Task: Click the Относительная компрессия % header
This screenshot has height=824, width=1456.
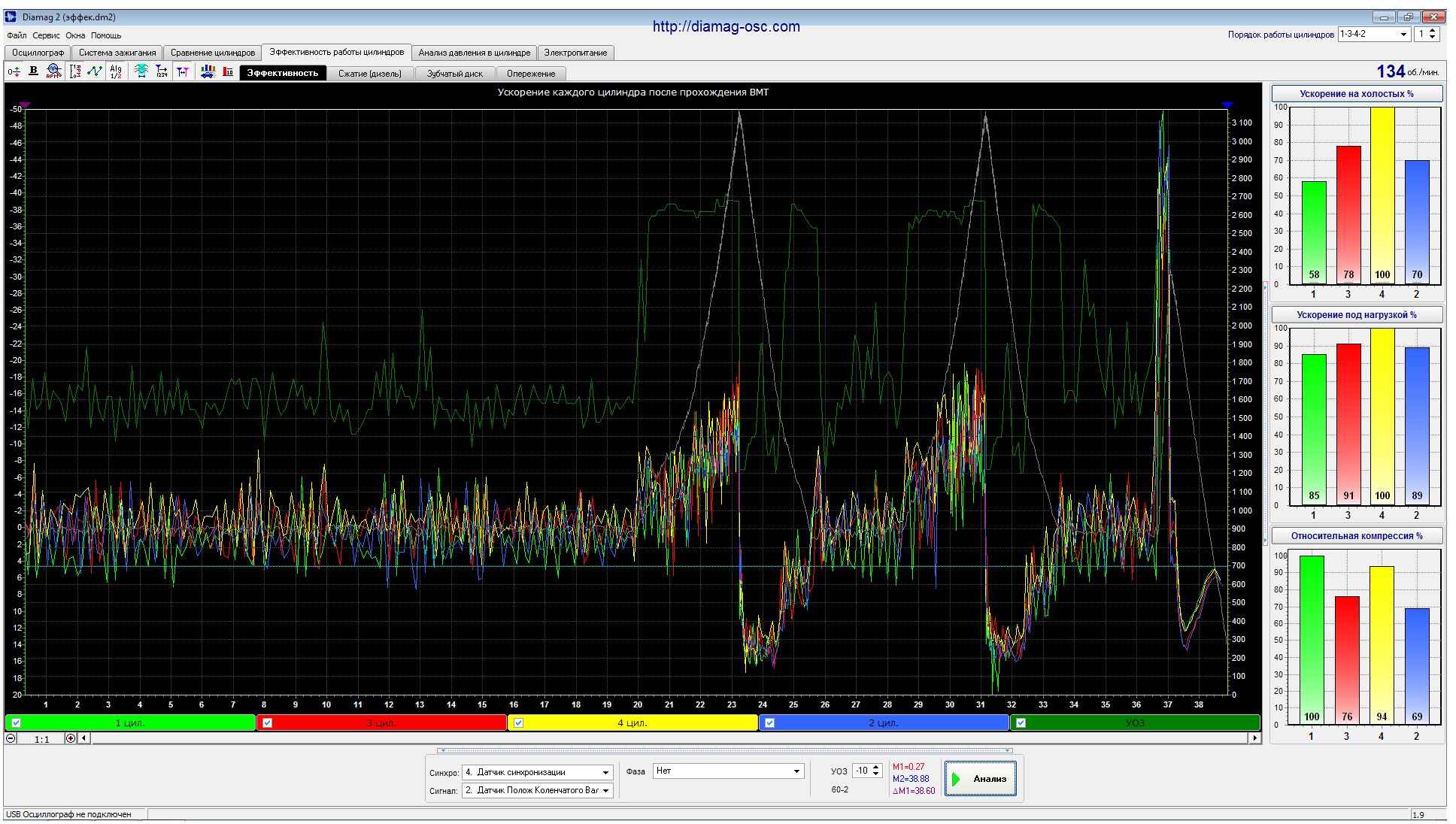Action: (x=1357, y=536)
